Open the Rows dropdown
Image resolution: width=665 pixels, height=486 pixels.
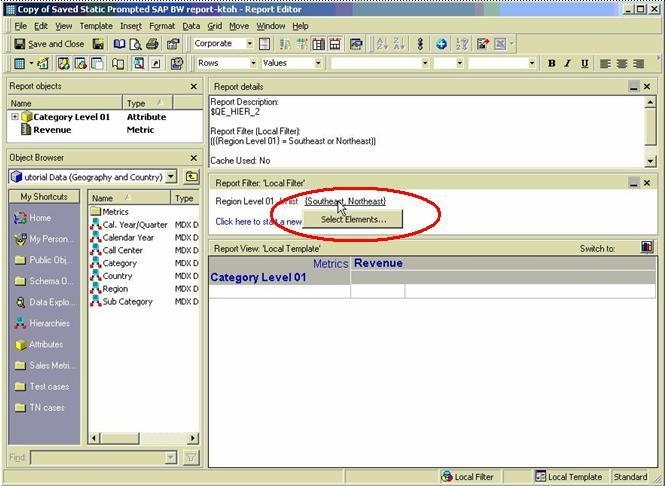pyautogui.click(x=251, y=63)
